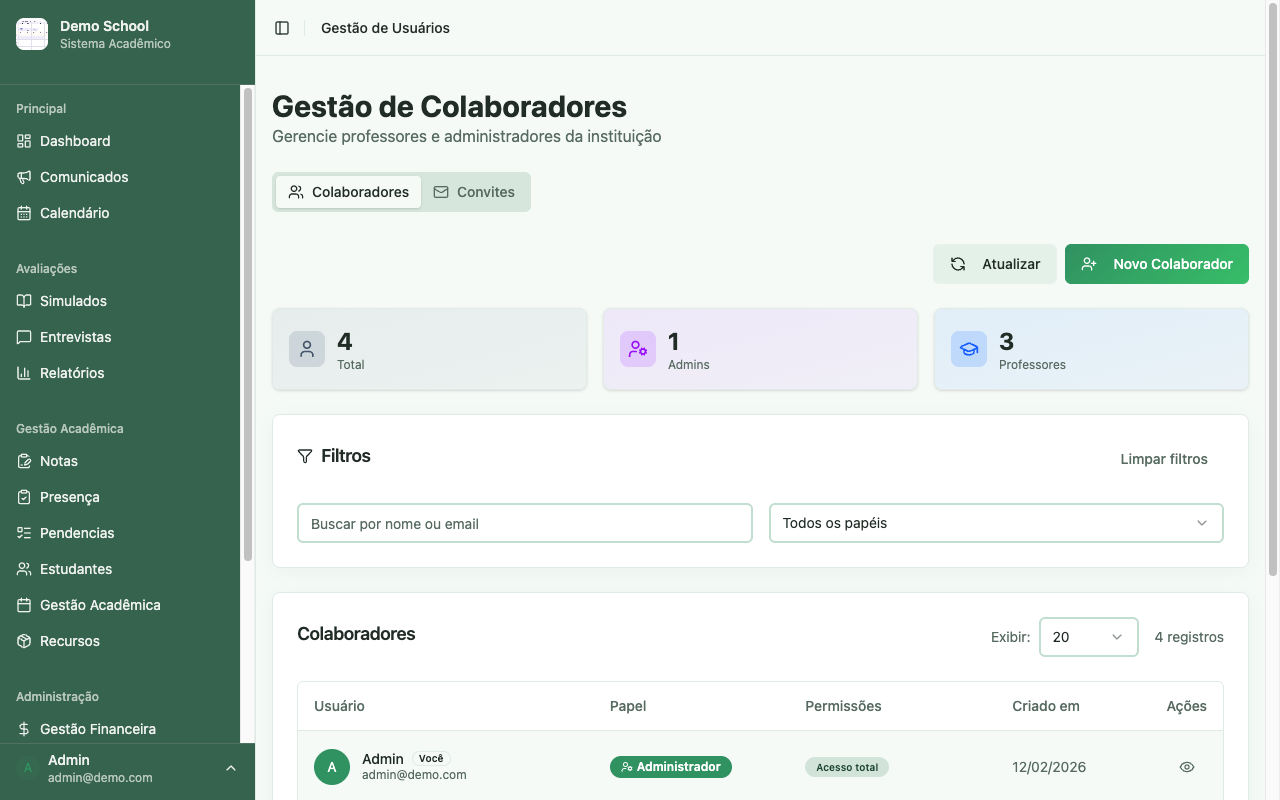Click the Permissões column header
1280x800 pixels.
click(843, 706)
